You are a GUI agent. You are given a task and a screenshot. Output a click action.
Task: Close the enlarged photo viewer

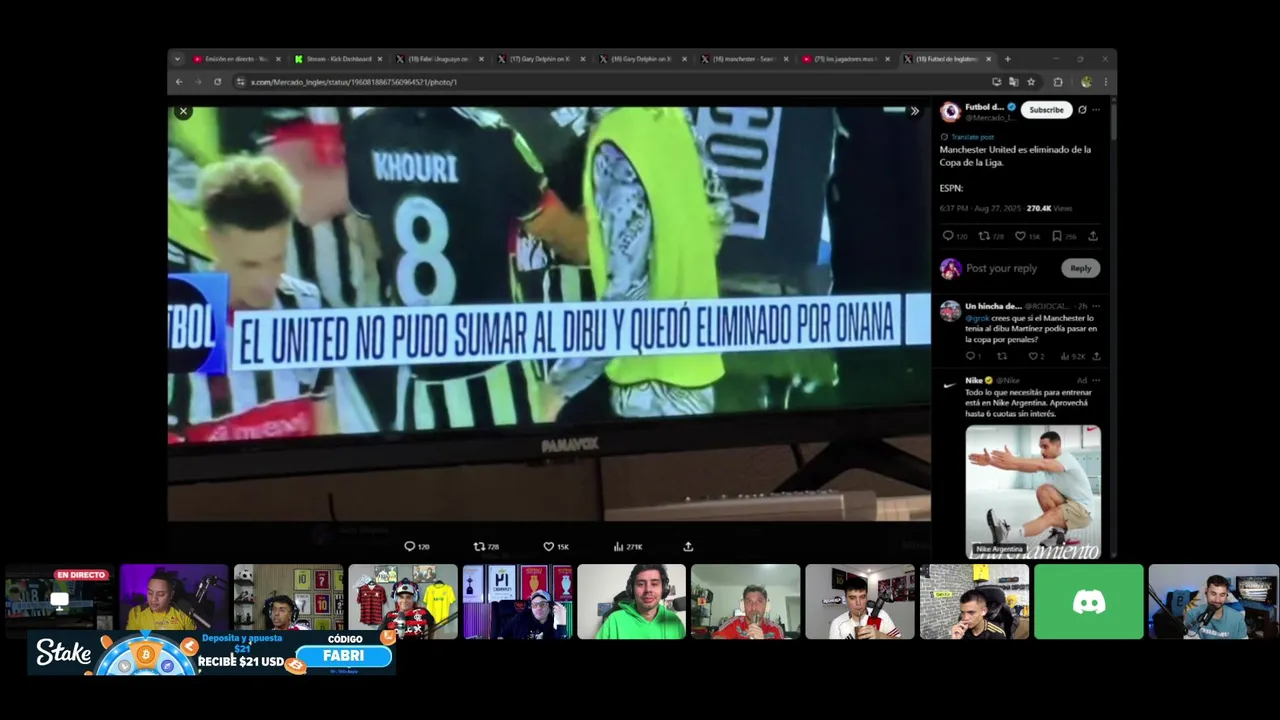tap(183, 112)
